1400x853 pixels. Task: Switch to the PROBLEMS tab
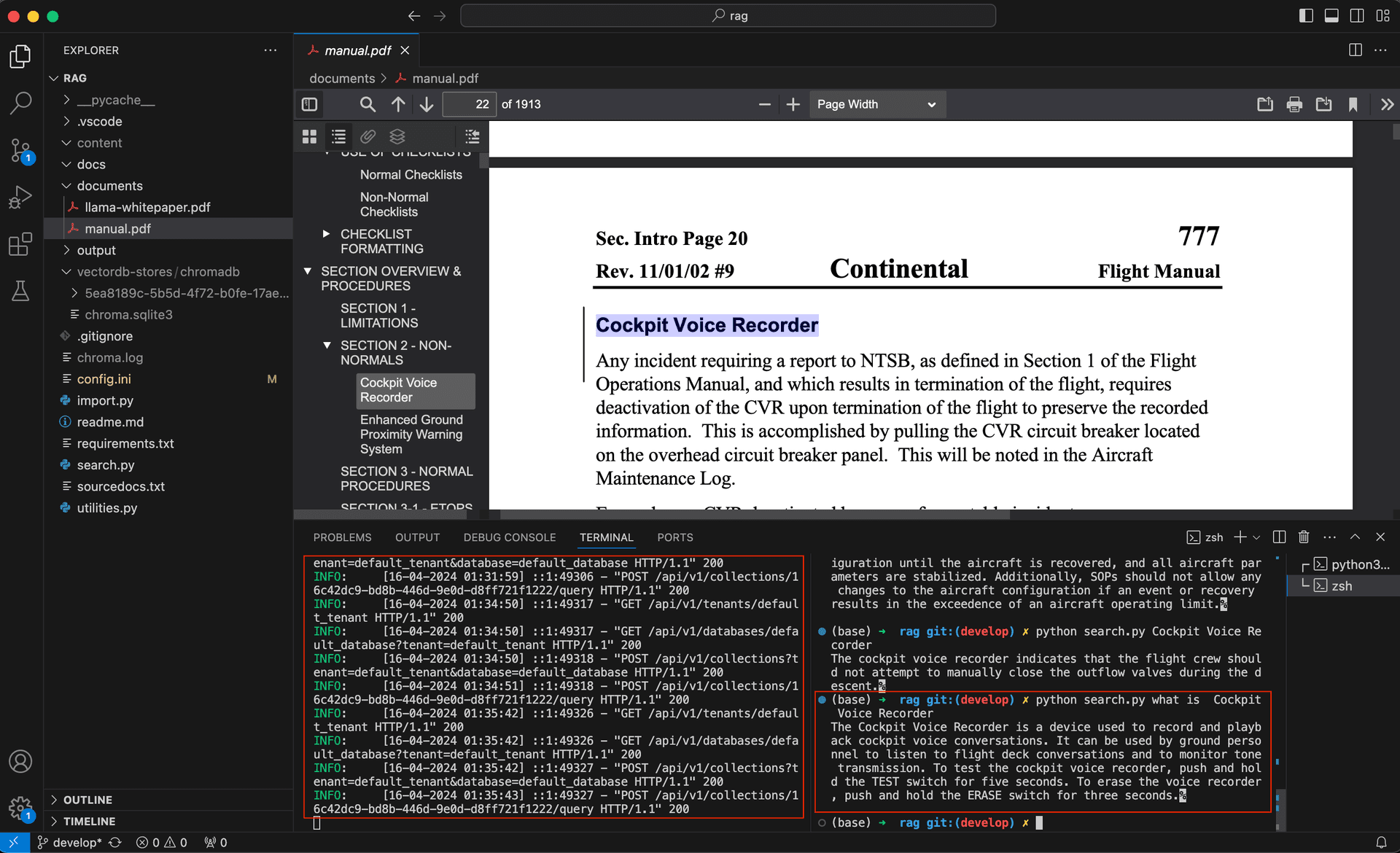342,537
